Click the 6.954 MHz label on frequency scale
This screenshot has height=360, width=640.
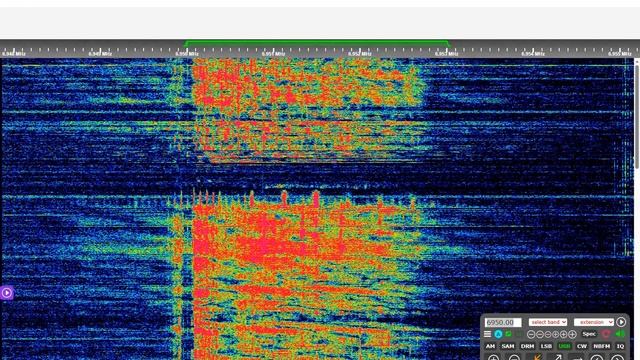tap(533, 53)
